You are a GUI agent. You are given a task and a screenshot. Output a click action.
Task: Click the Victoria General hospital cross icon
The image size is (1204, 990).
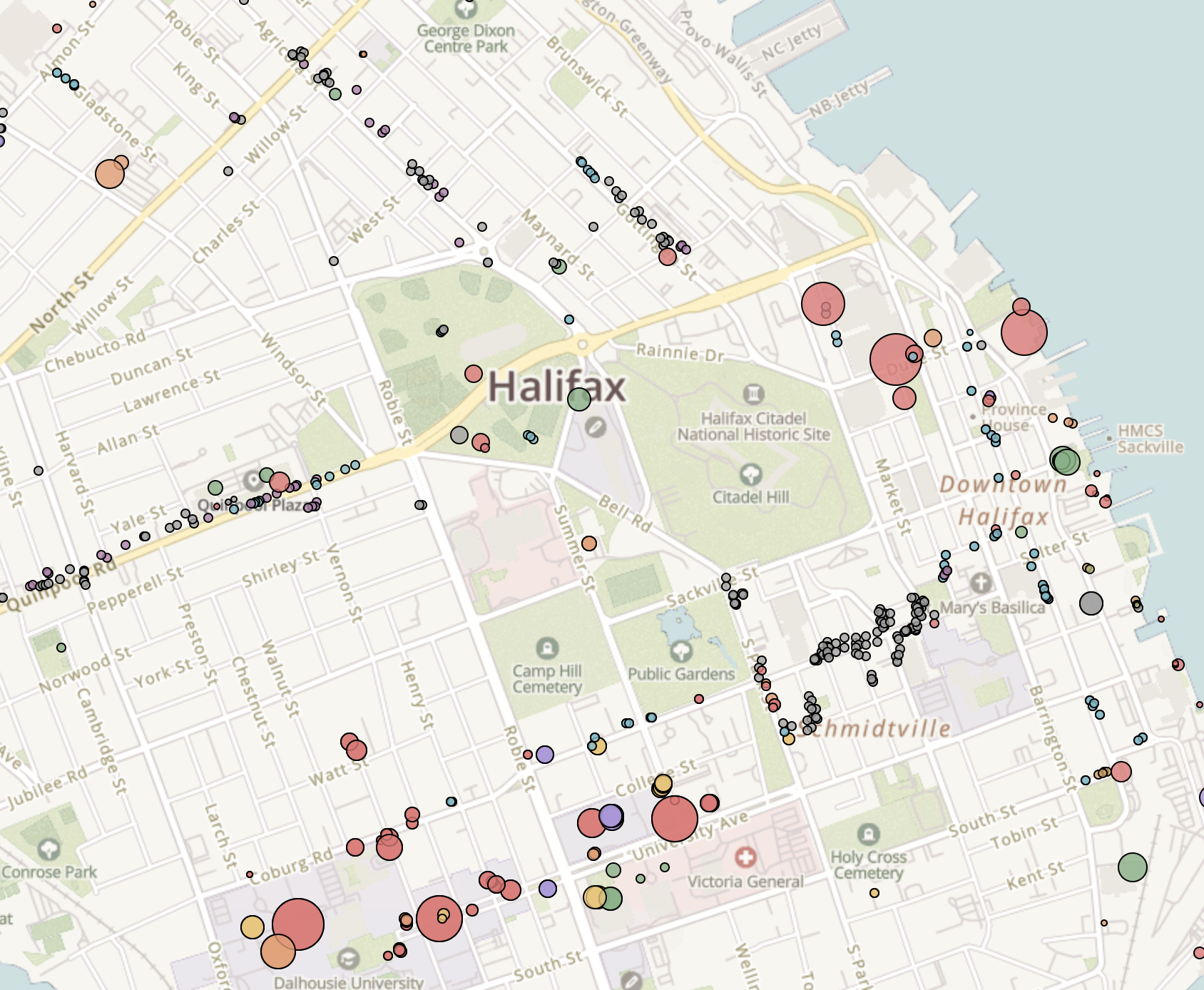[745, 857]
